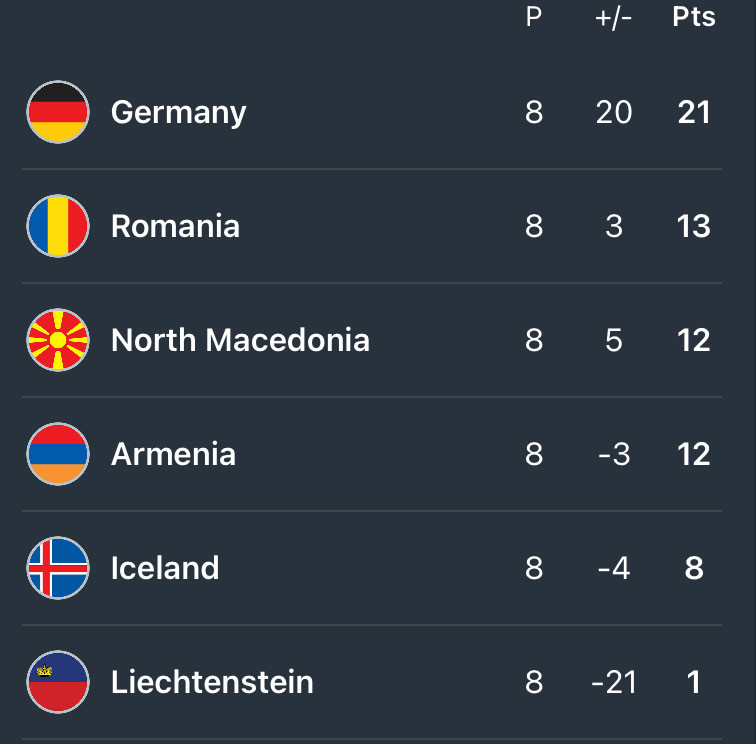Click the Iceland flag icon
756x744 pixels.
[58, 568]
